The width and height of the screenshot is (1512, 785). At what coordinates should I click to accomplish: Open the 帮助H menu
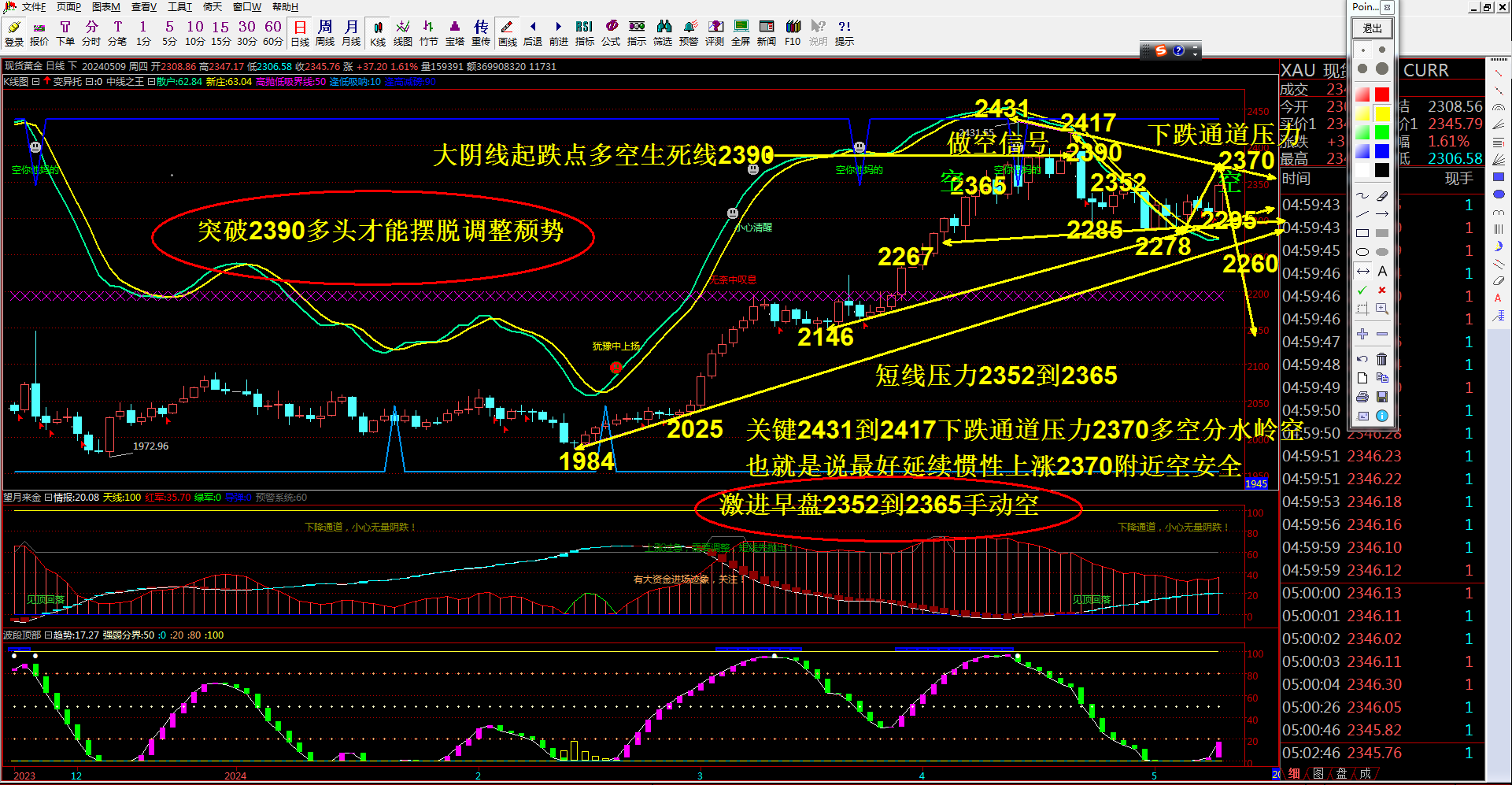click(x=286, y=7)
